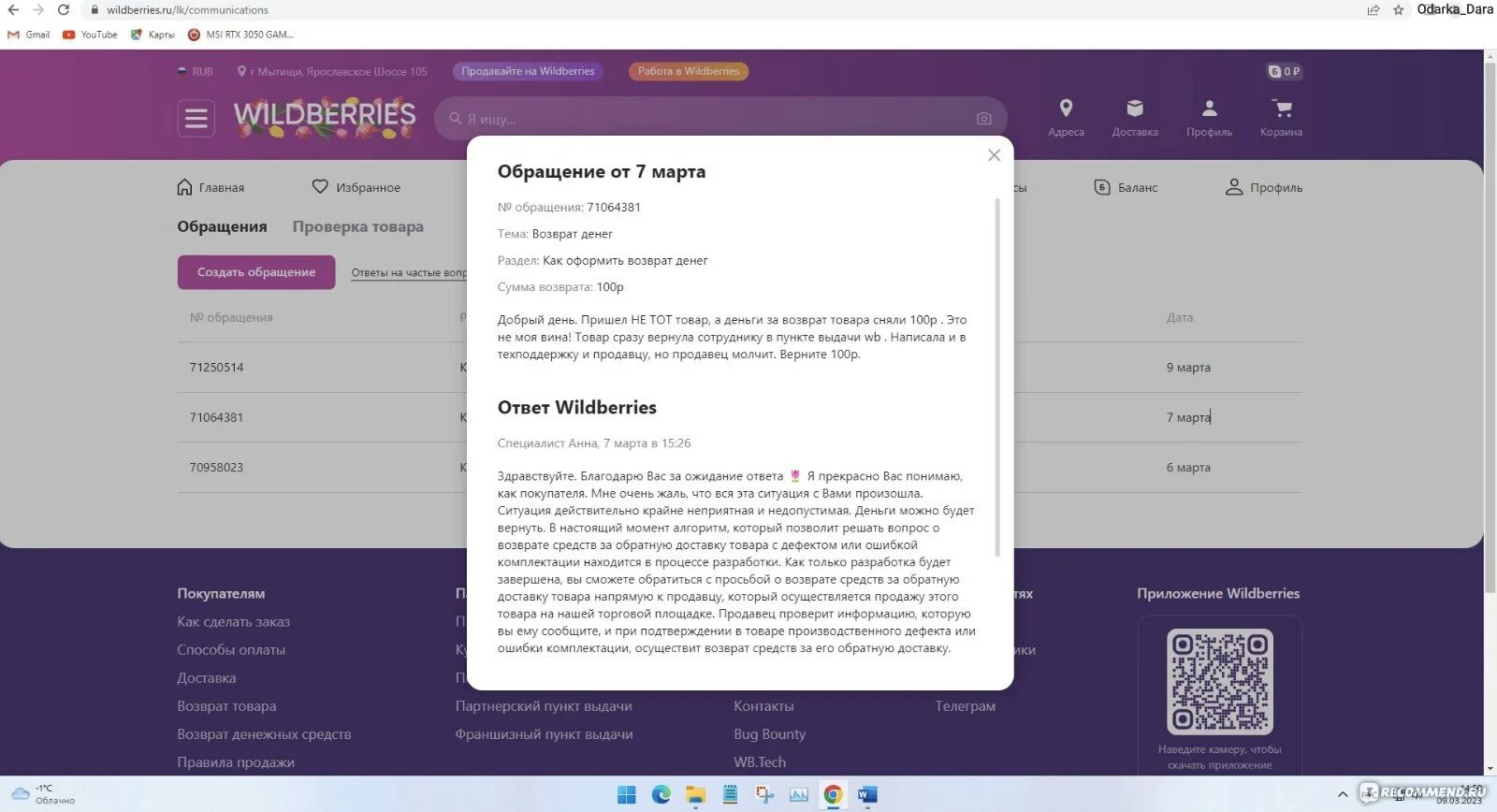Open footer link Возврат денежных средств

[x=264, y=733]
